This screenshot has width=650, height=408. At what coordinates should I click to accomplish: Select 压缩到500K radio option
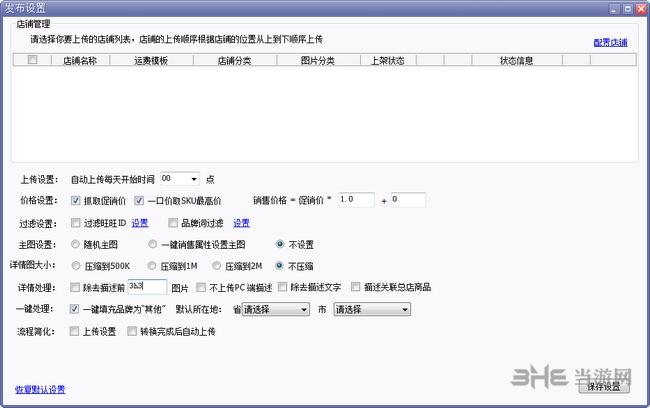point(75,266)
